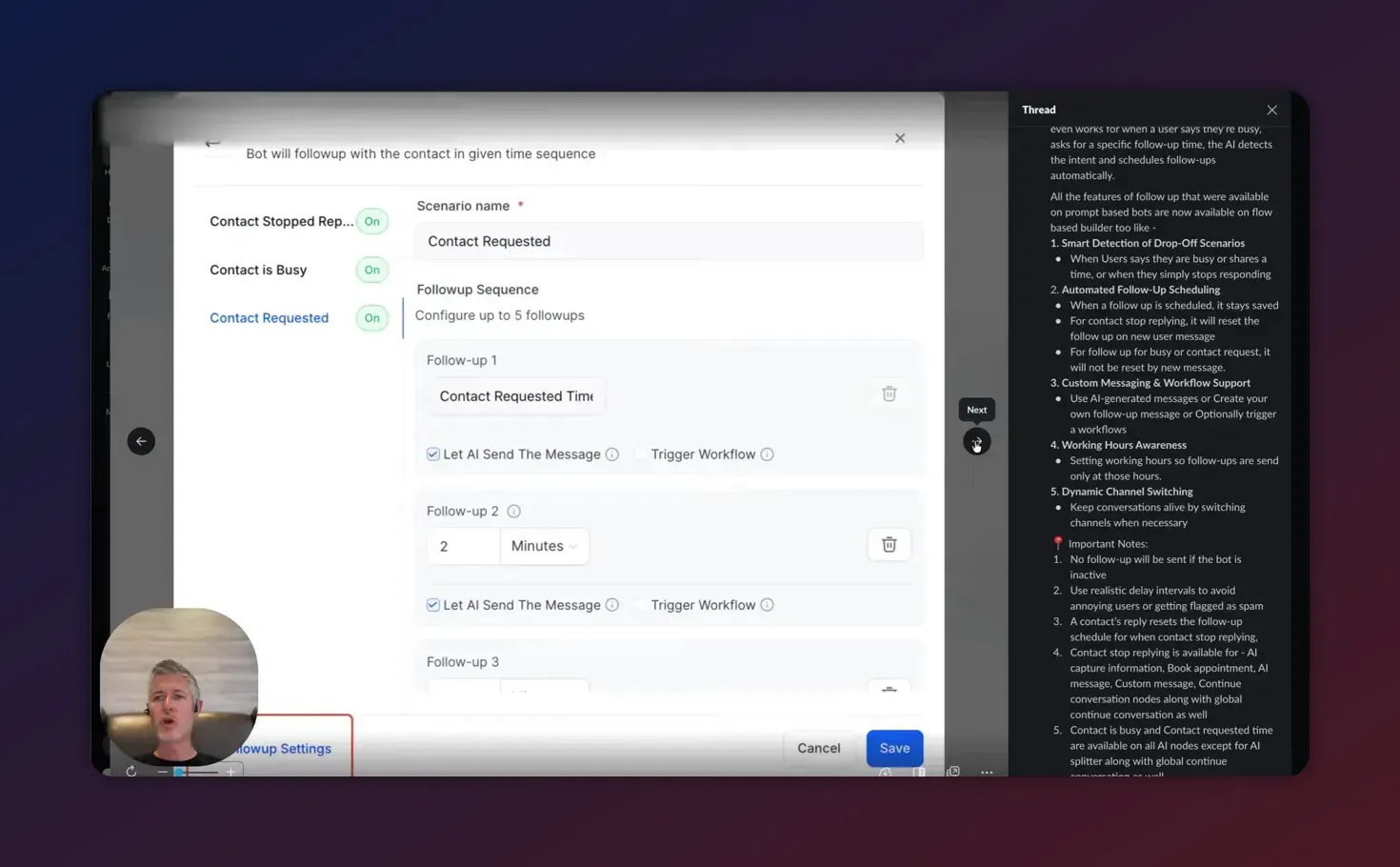1400x867 pixels.
Task: Click the reload icon in the video controls
Action: click(x=130, y=771)
